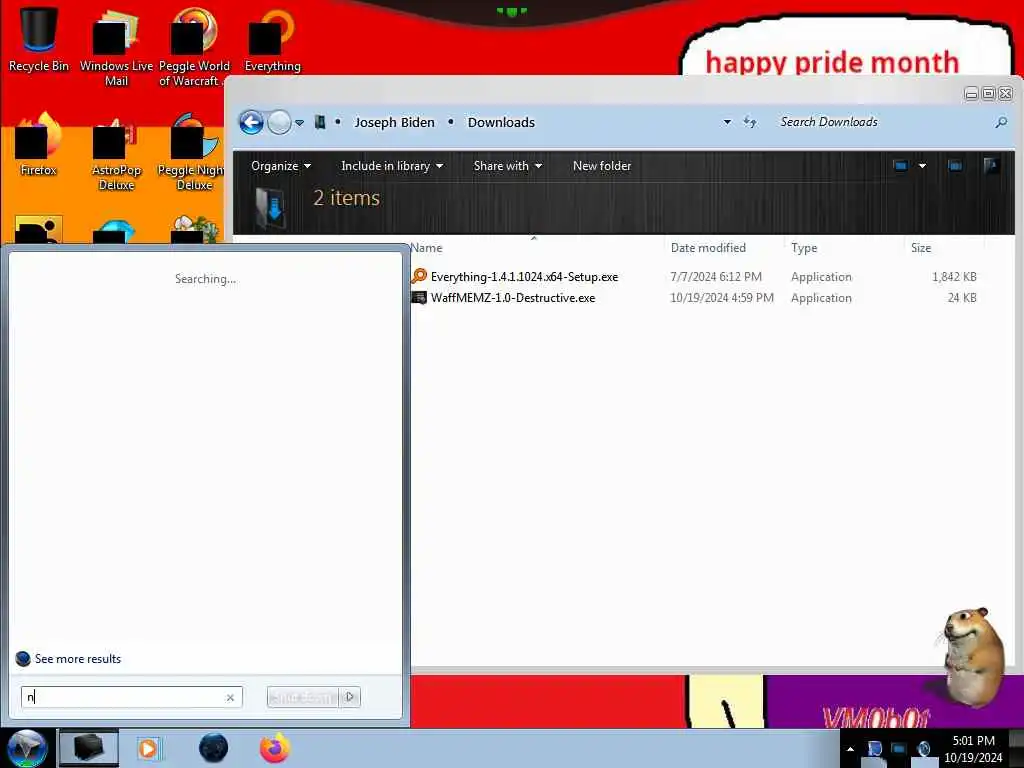Select Downloads in address path
1024x768 pixels.
[x=501, y=122]
